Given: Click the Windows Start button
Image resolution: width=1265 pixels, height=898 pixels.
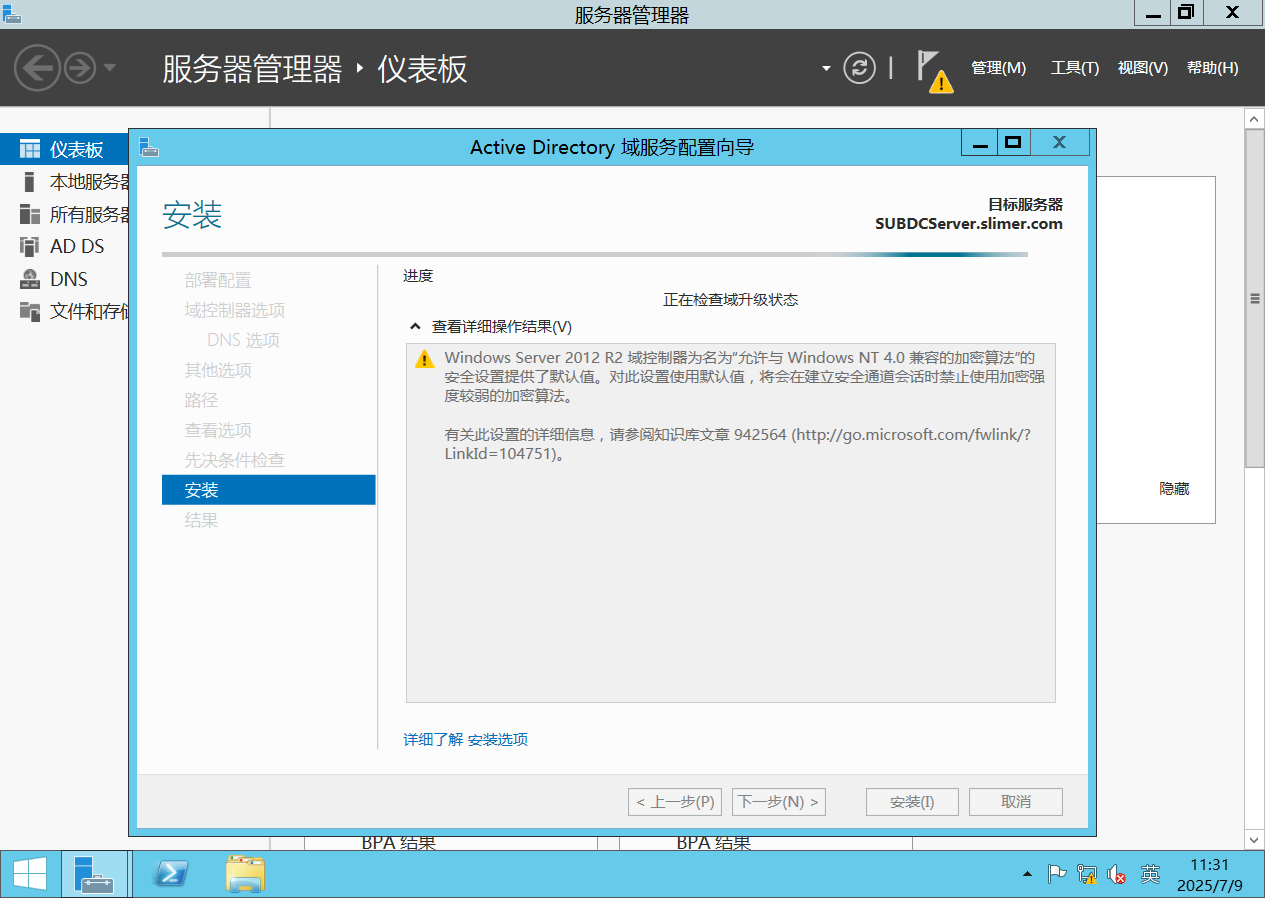Looking at the screenshot, I should point(29,874).
